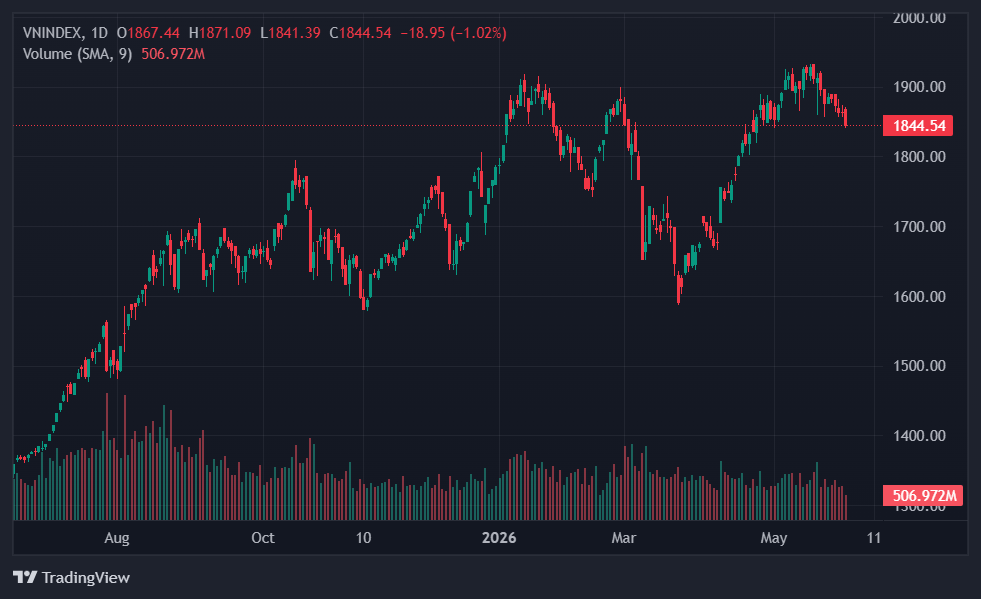Click the legend closing price value C1844.54
Image resolution: width=981 pixels, height=599 pixels.
pyautogui.click(x=360, y=33)
